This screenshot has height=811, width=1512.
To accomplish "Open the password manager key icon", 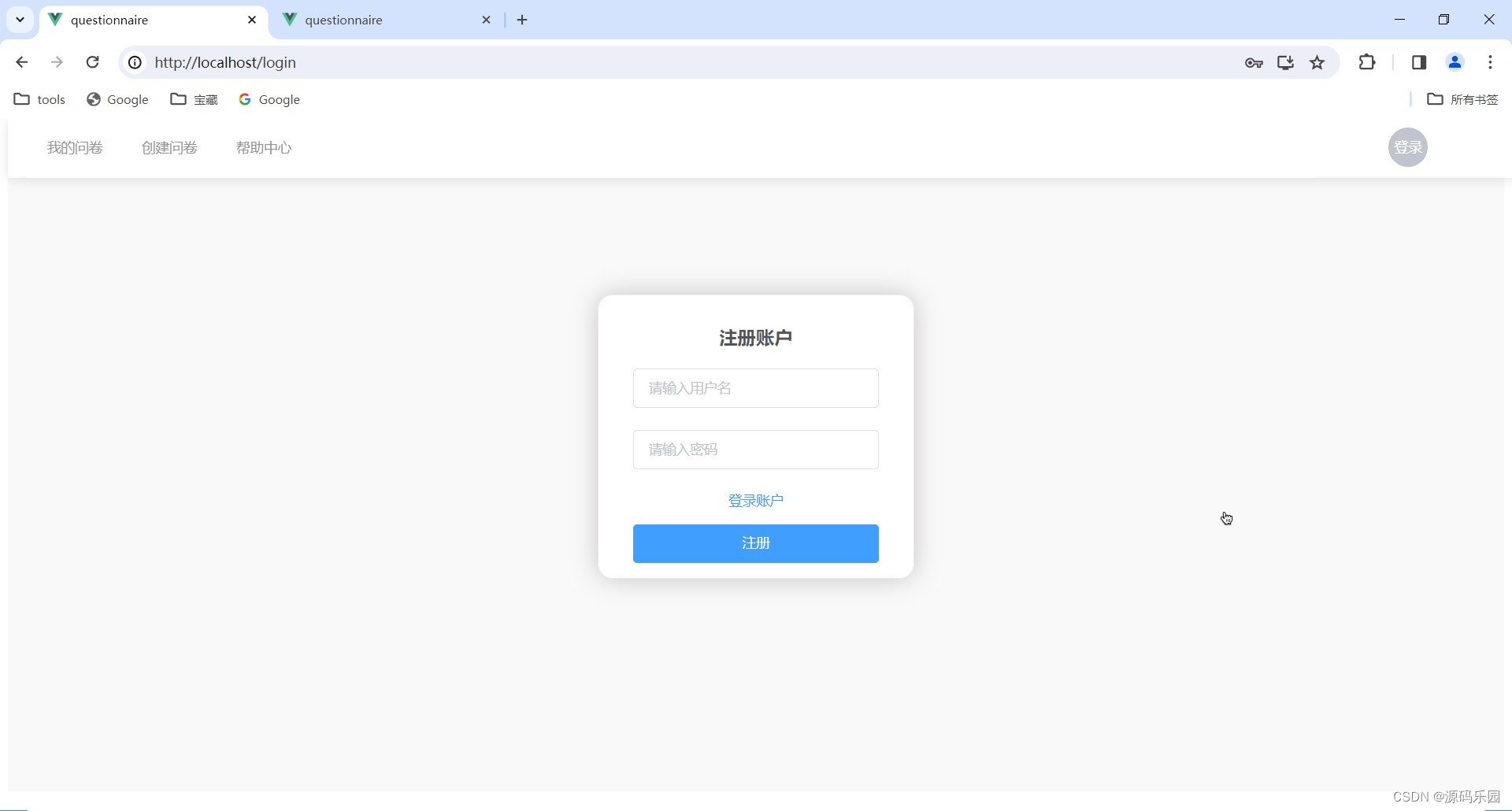I will pos(1254,62).
